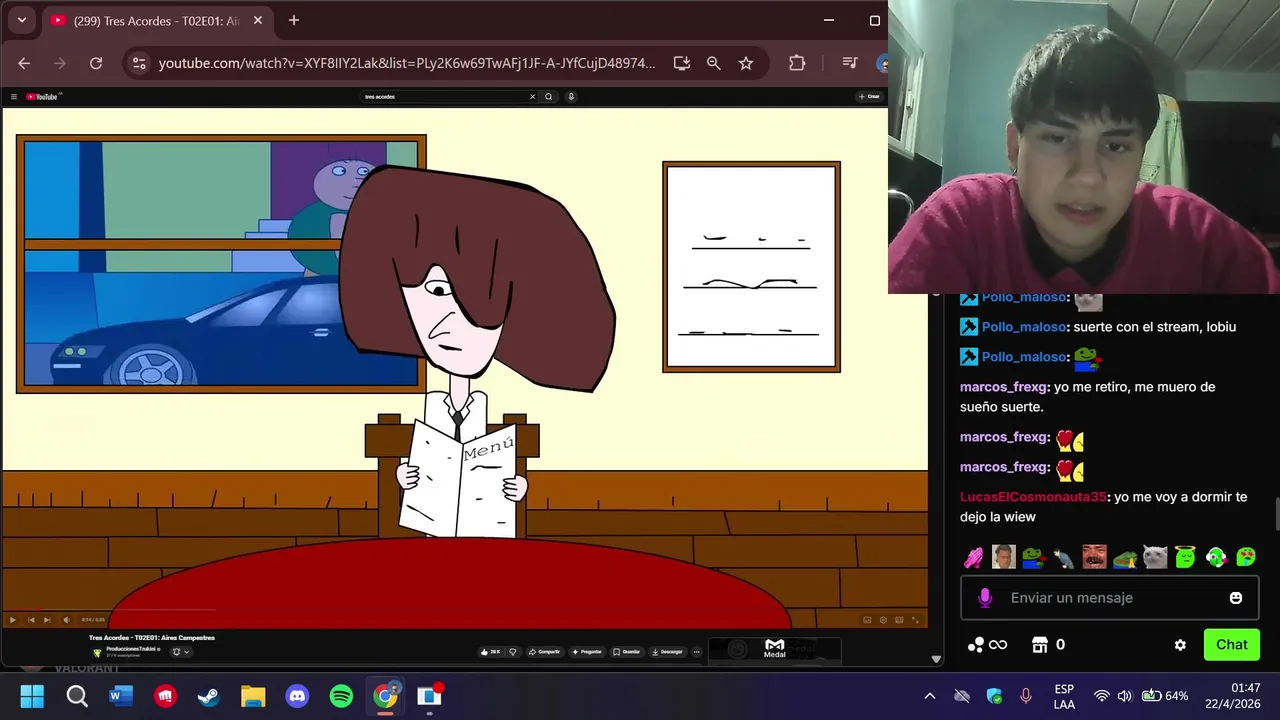The image size is (1280, 720).
Task: Dislike the video with thumbs down
Action: [513, 652]
